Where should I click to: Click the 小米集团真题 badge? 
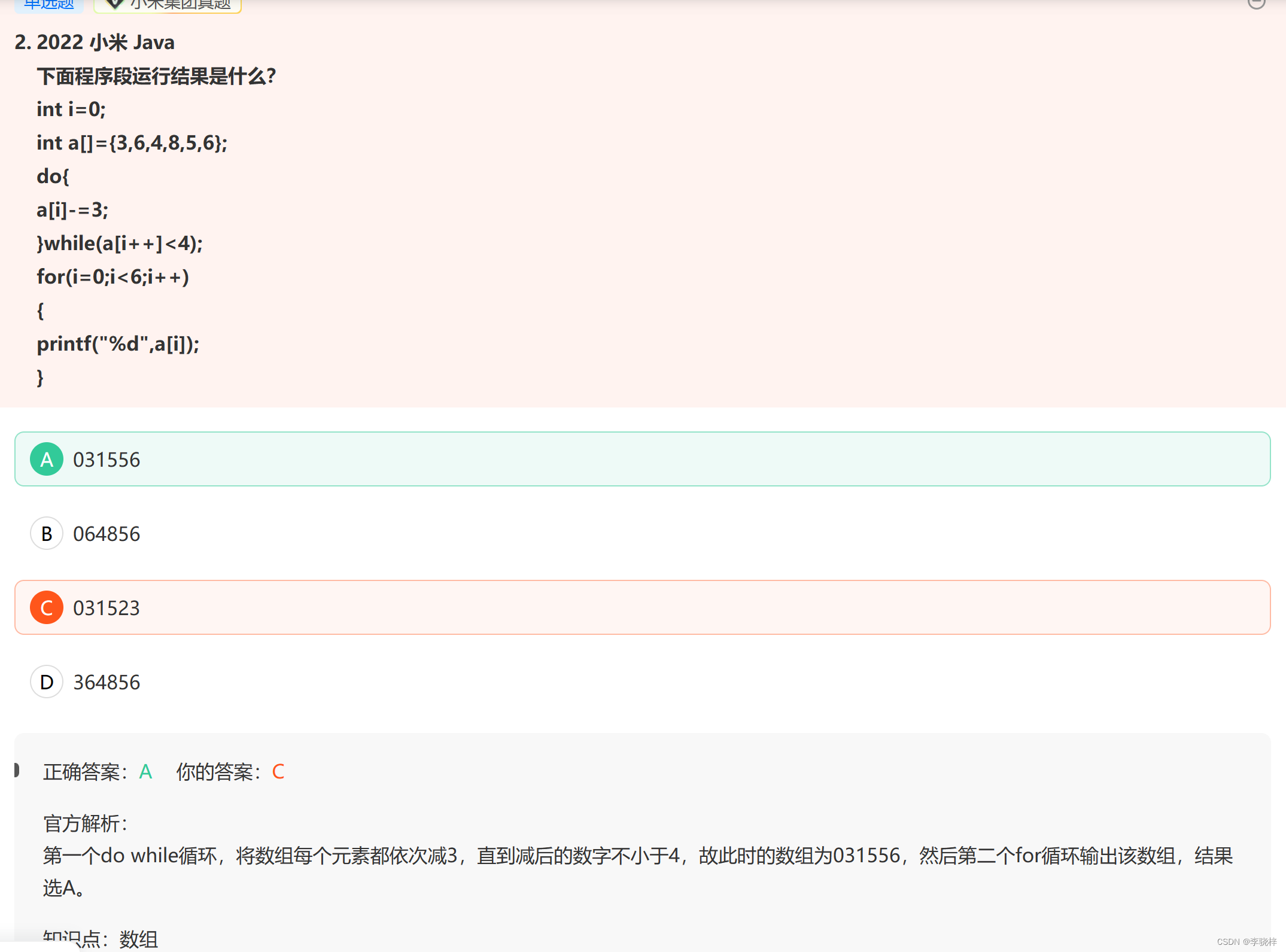click(x=168, y=5)
